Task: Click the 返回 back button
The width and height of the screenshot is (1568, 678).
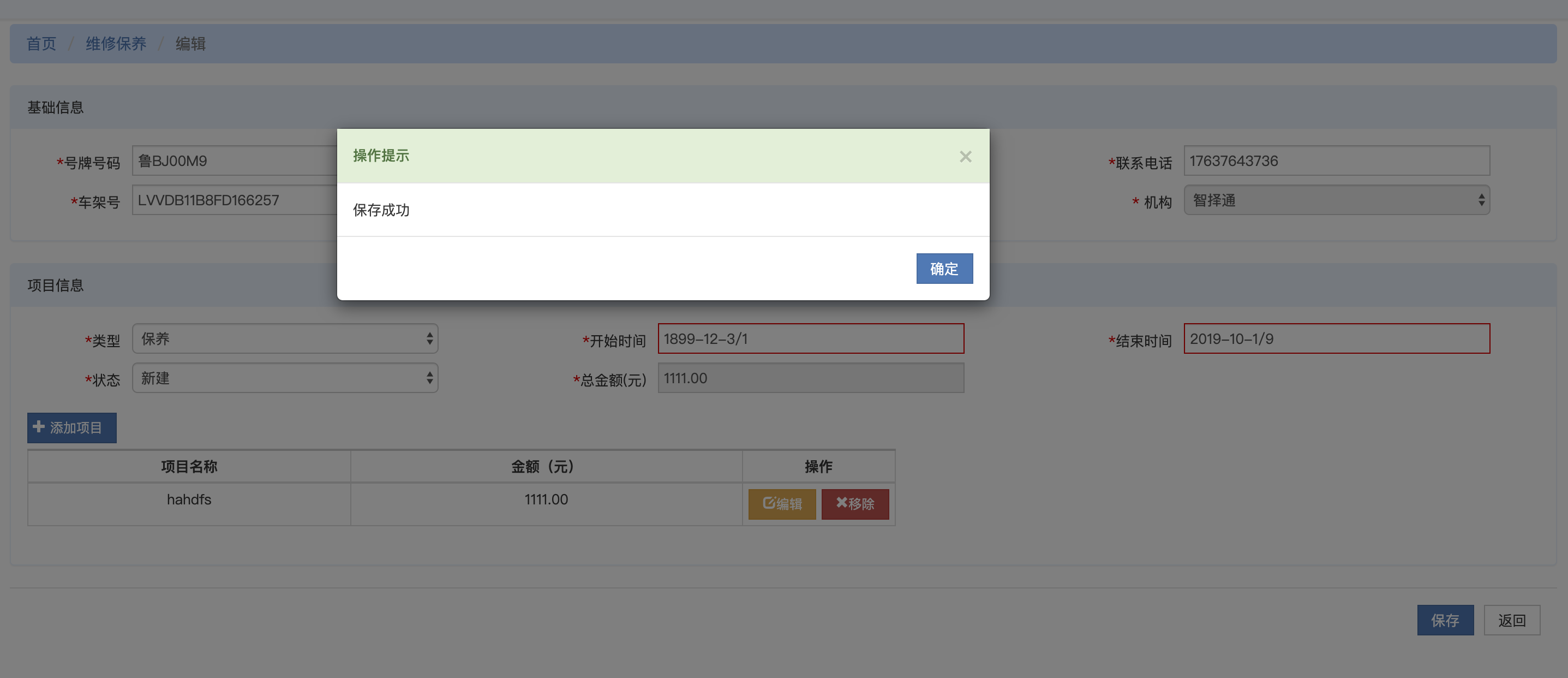Action: (x=1511, y=620)
